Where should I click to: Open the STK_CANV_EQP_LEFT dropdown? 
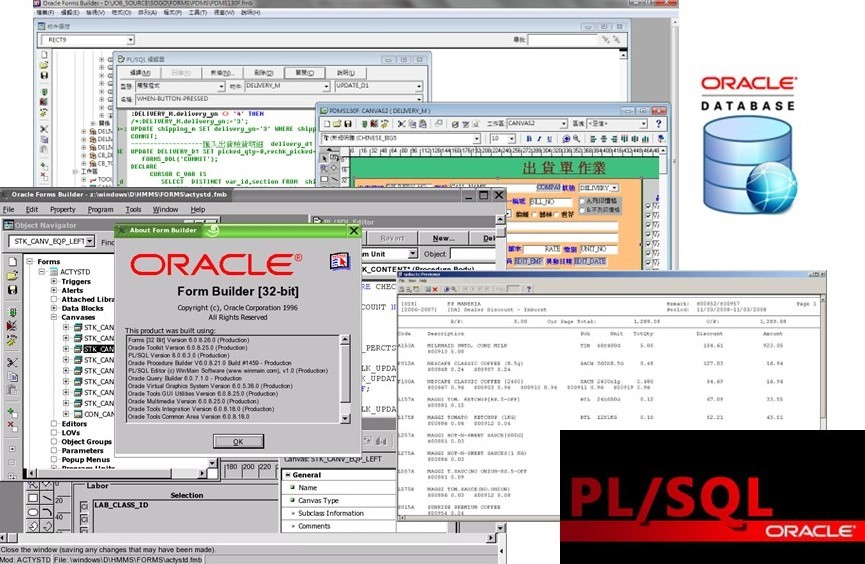tap(90, 241)
